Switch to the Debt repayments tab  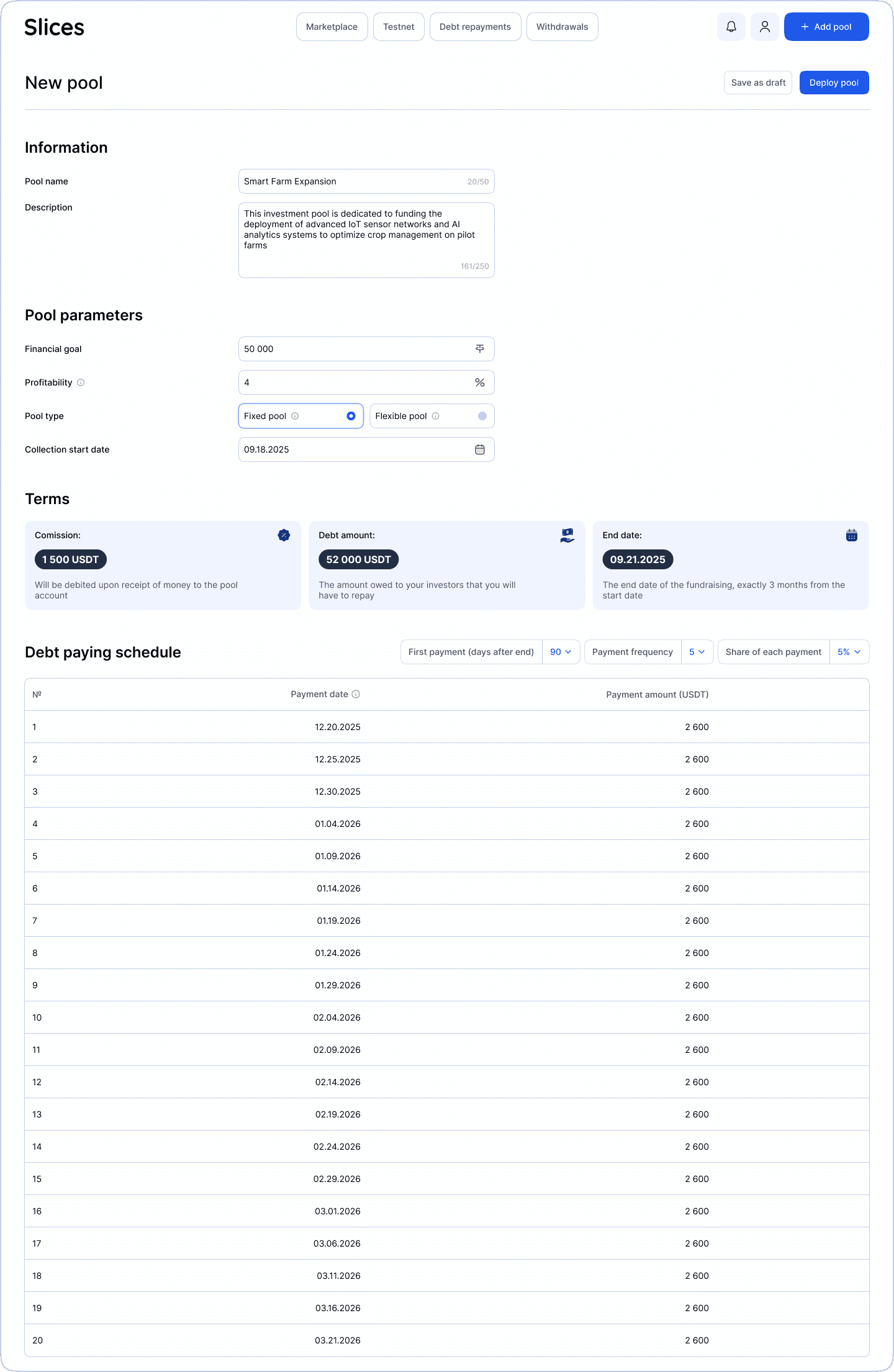tap(475, 27)
